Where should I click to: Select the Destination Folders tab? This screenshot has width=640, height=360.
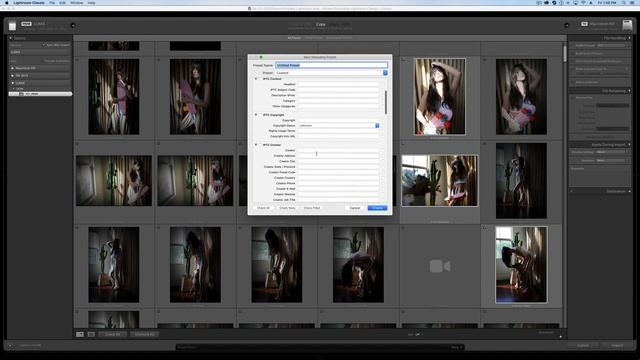pos(339,38)
